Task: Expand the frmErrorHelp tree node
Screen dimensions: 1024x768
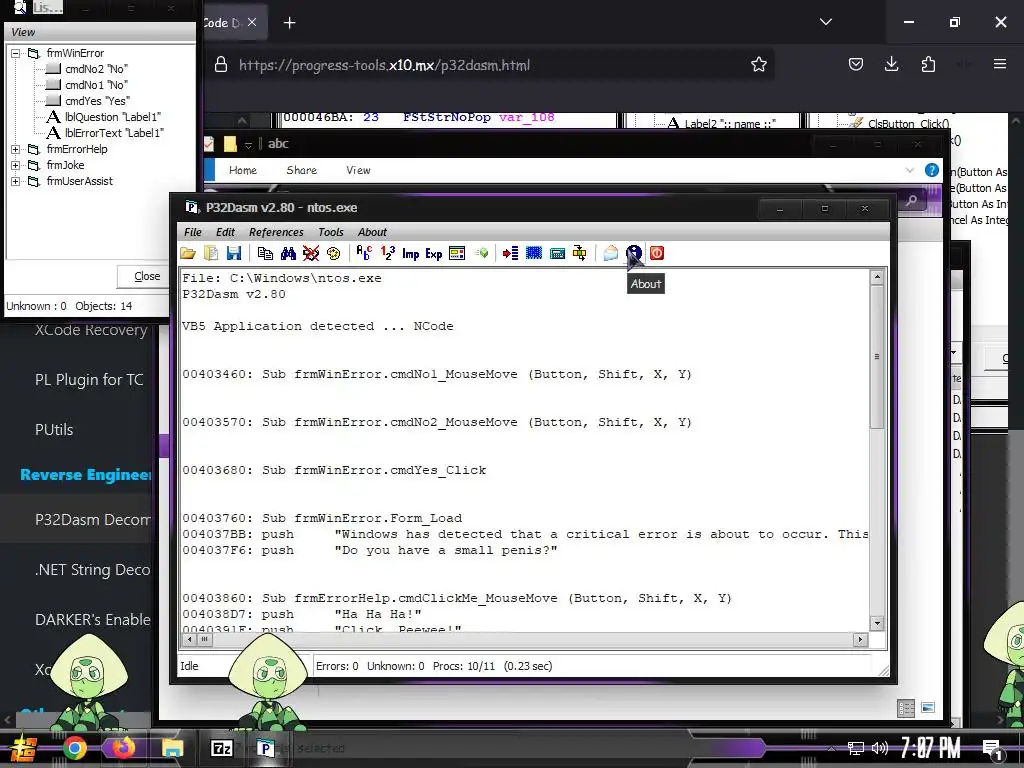Action: 15,150
